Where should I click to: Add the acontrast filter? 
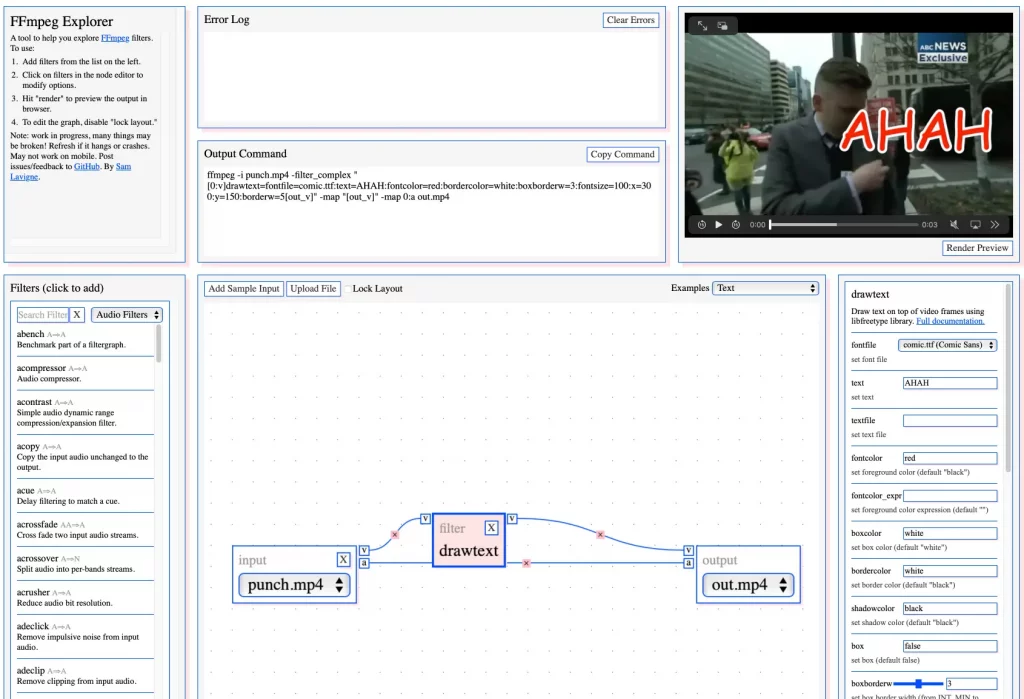(x=85, y=412)
